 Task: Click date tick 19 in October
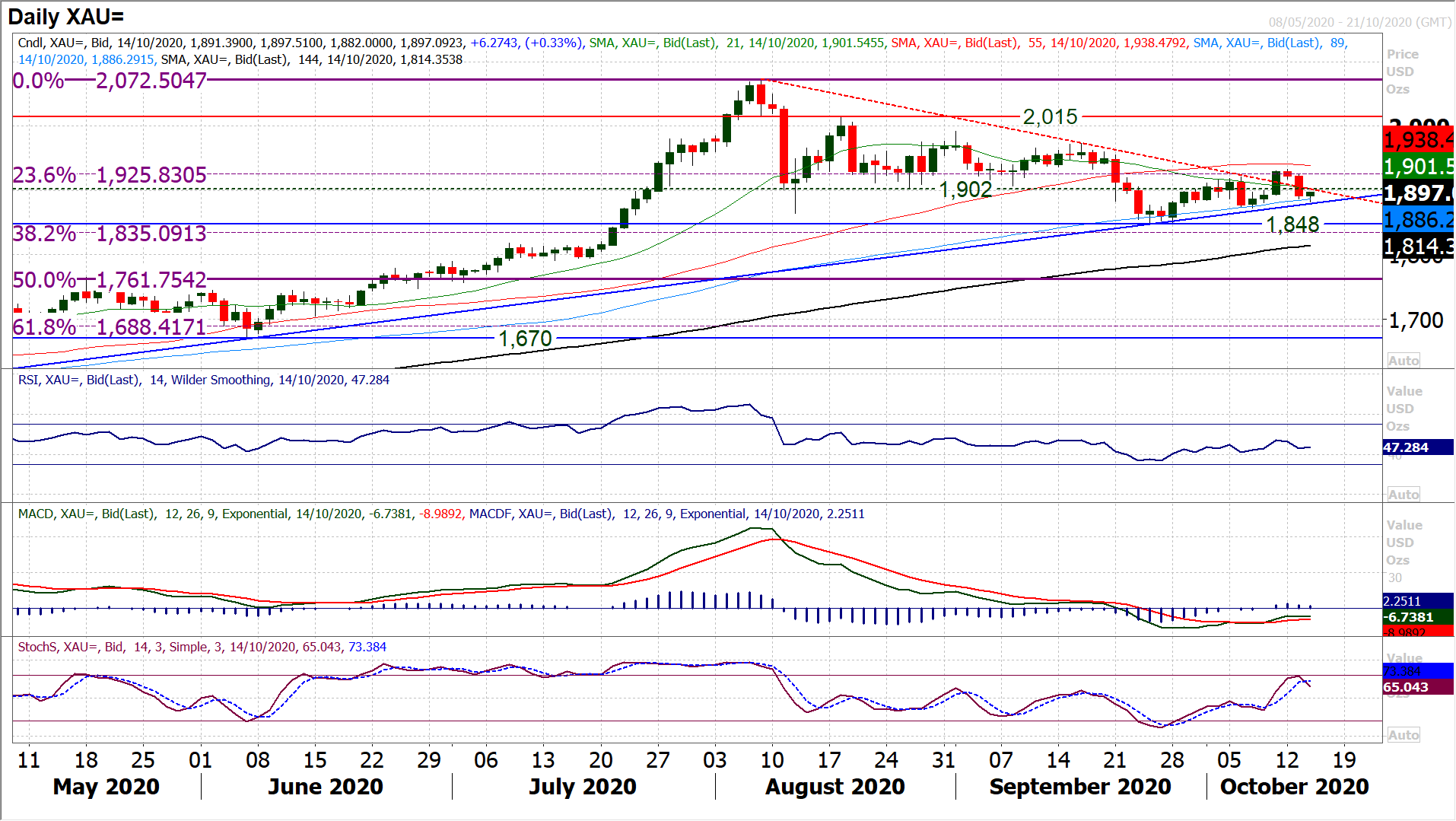(x=1344, y=760)
